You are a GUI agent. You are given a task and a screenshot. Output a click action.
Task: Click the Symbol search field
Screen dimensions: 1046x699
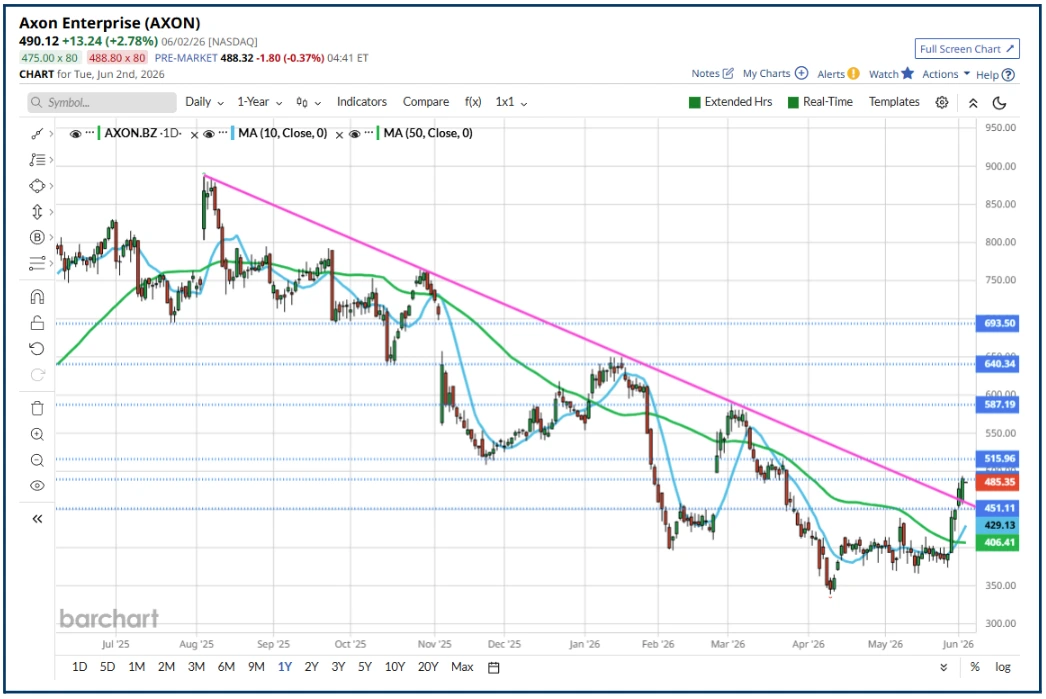click(x=102, y=103)
